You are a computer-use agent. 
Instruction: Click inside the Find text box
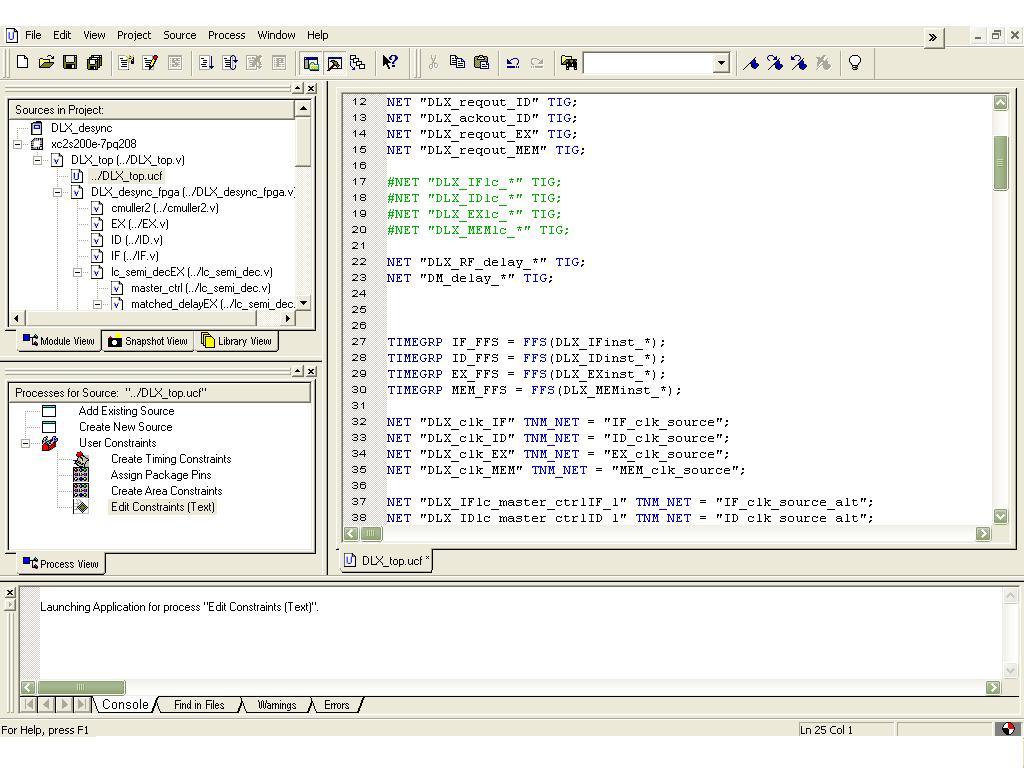[647, 63]
